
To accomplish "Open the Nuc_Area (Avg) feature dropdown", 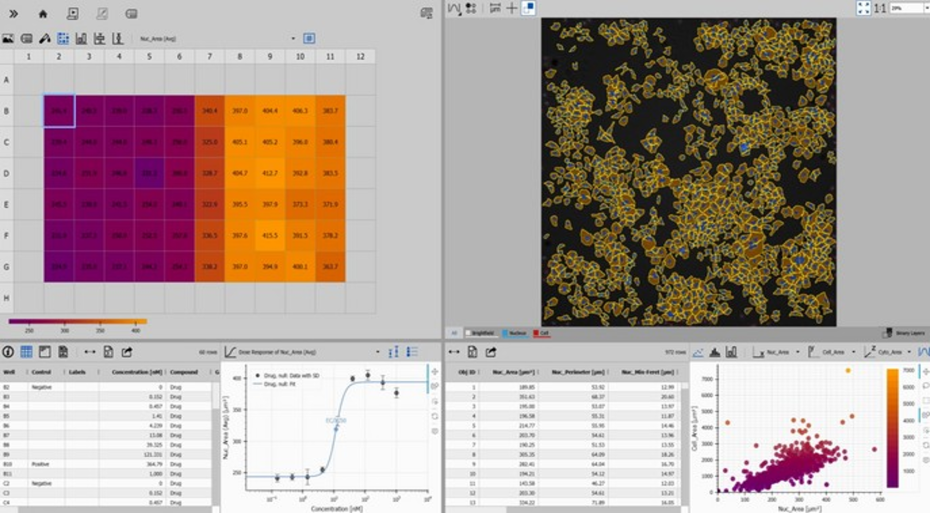I will point(216,39).
